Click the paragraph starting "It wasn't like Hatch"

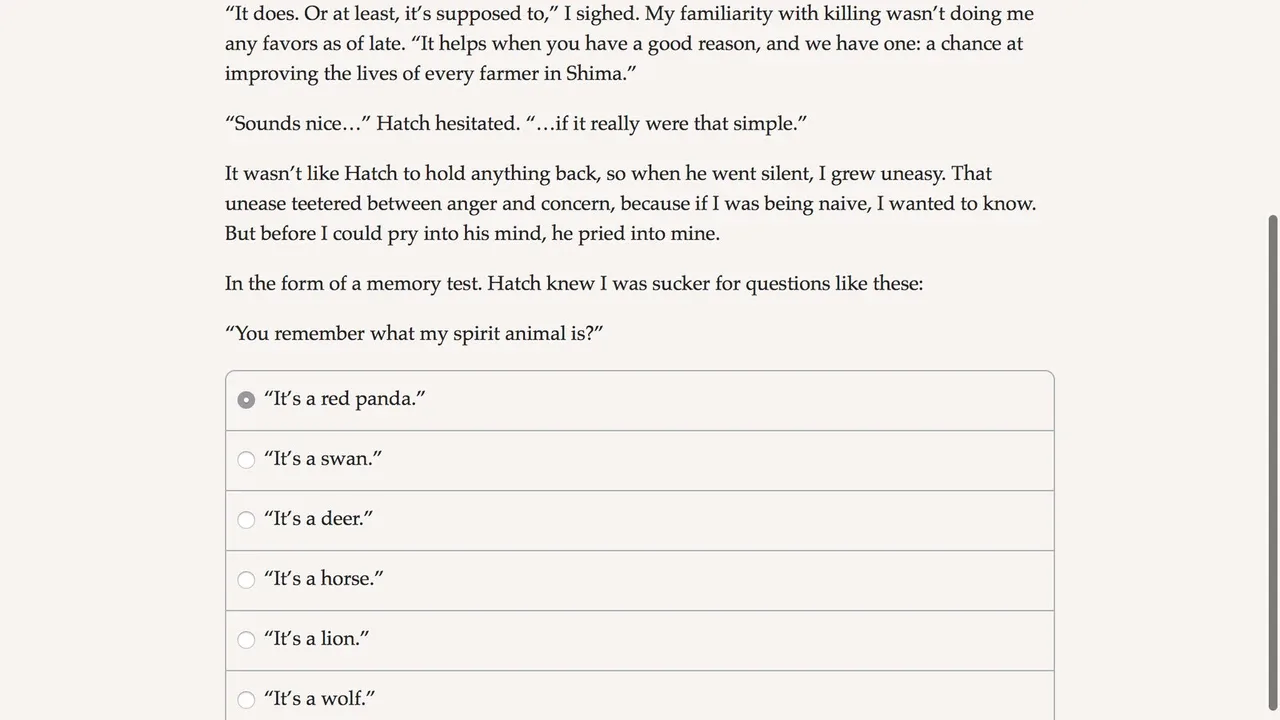[630, 203]
